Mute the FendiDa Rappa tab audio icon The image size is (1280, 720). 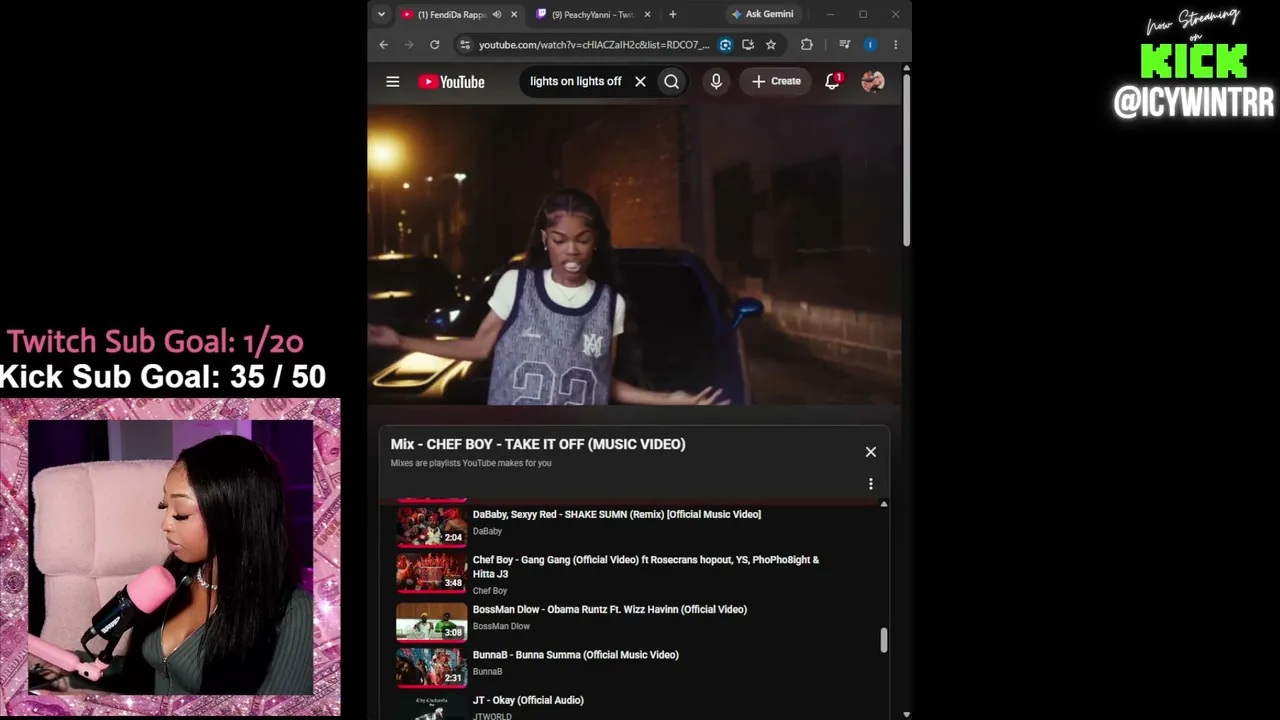point(497,15)
